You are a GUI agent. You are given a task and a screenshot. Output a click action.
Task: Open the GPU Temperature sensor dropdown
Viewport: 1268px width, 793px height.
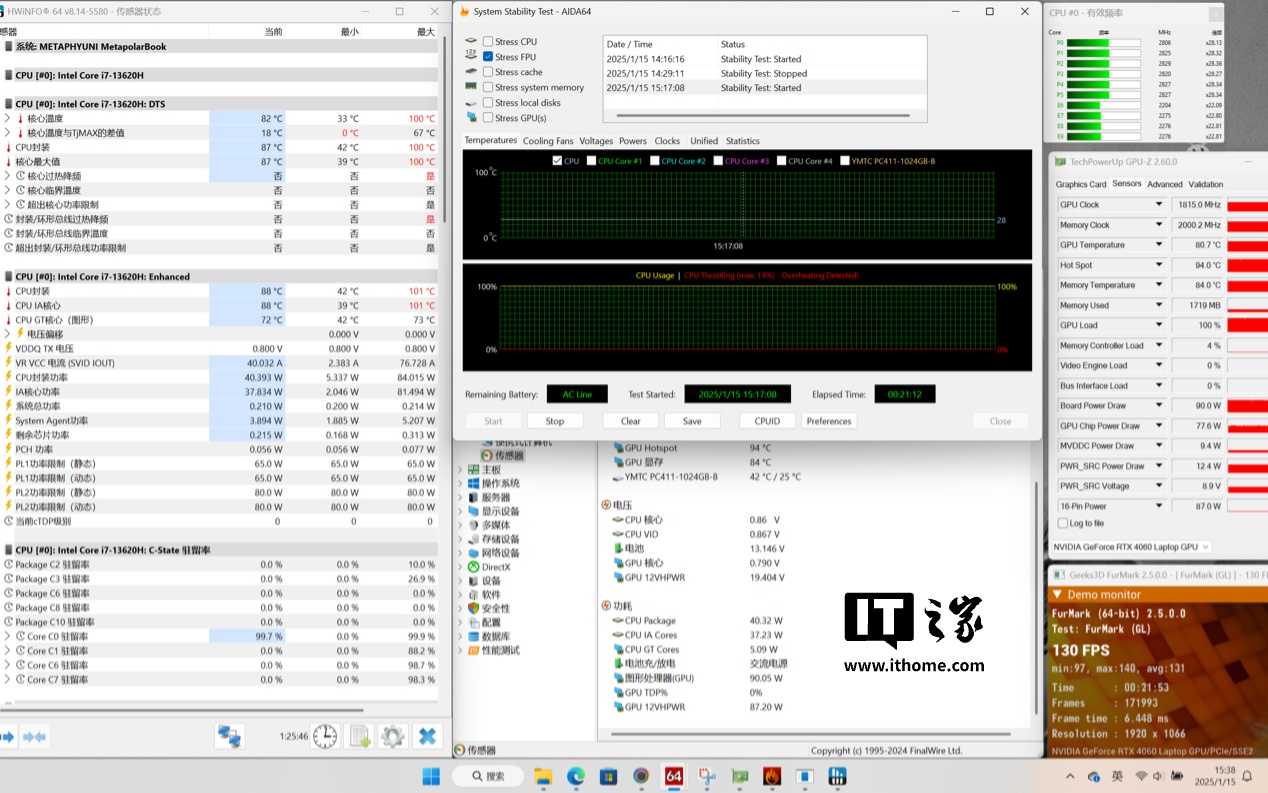[x=1159, y=245]
